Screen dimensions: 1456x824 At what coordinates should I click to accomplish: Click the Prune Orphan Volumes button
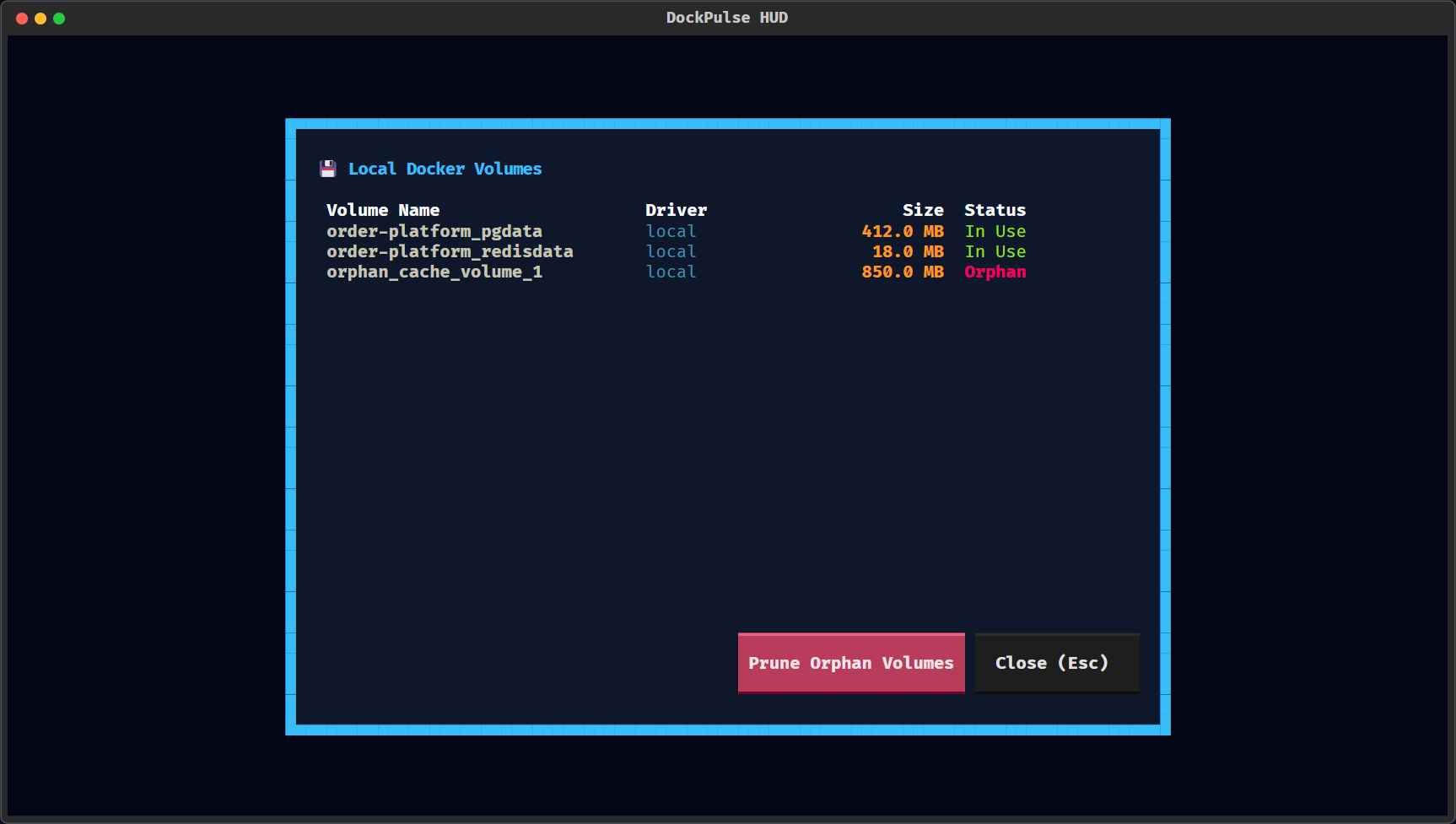point(851,663)
